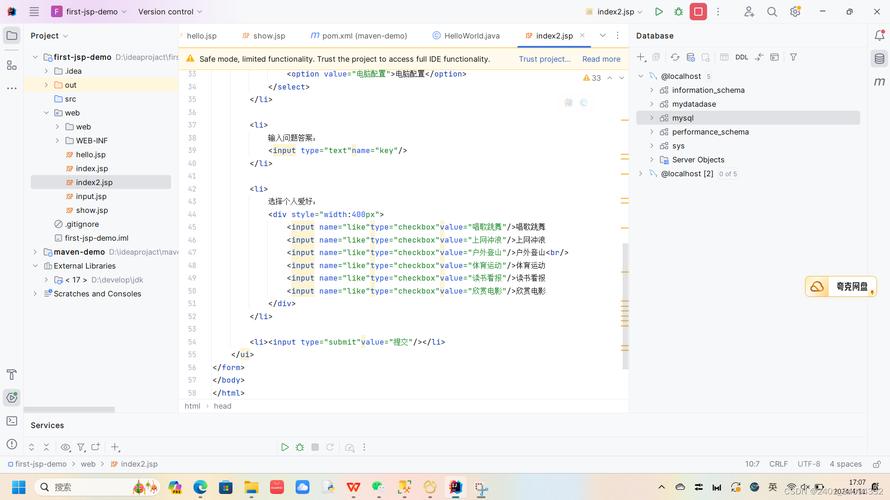
Task: Click the filter funnel icon in Services toolbar
Action: click(x=81, y=447)
